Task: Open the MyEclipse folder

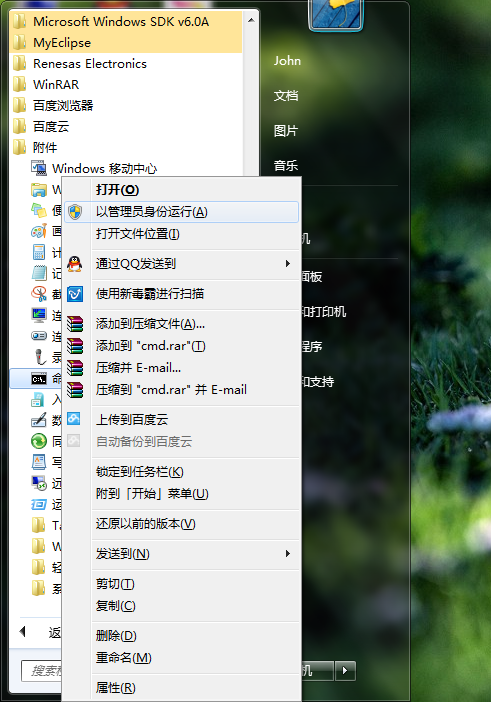Action: (x=126, y=43)
